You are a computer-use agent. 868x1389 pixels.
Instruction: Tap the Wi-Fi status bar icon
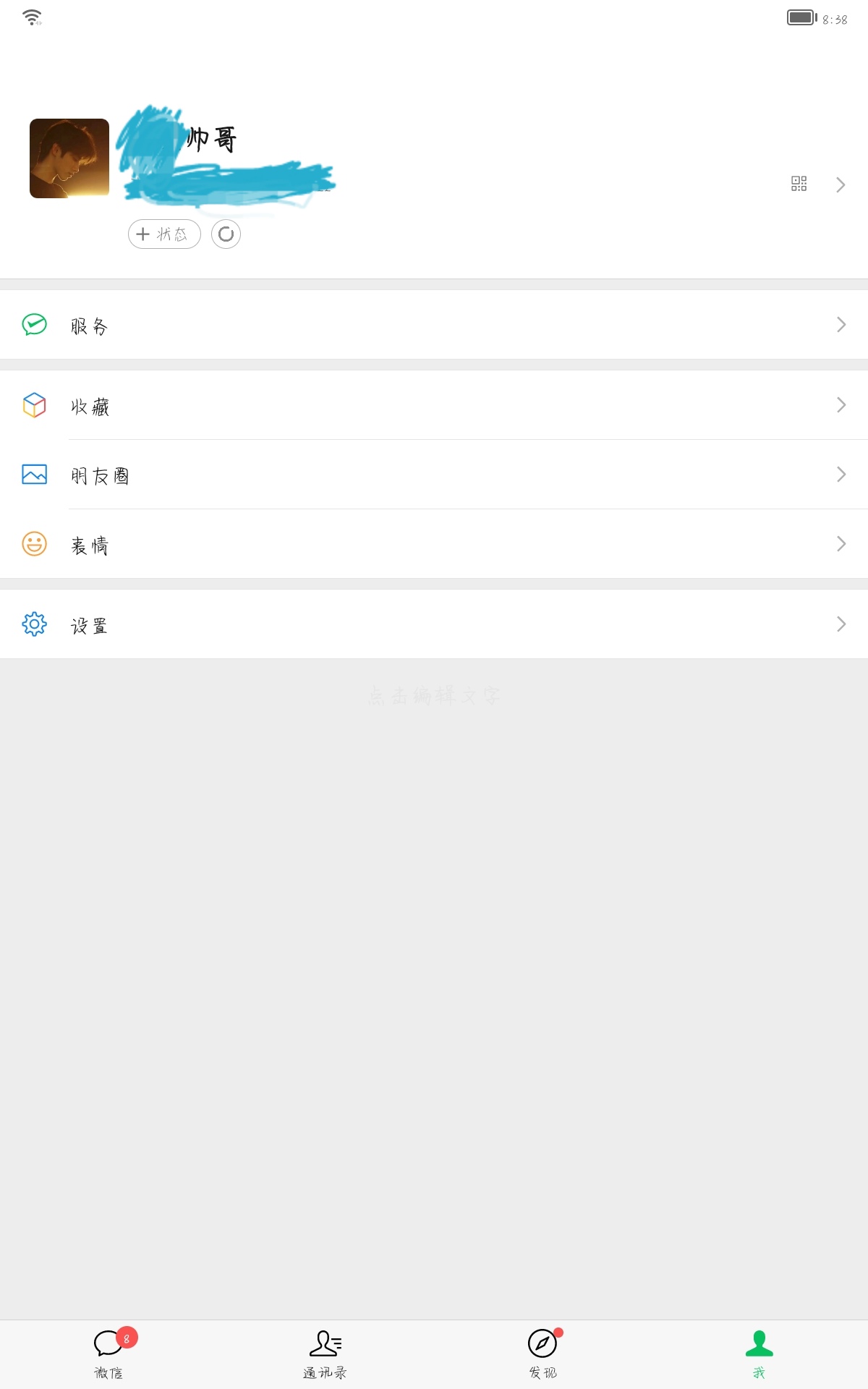[33, 17]
